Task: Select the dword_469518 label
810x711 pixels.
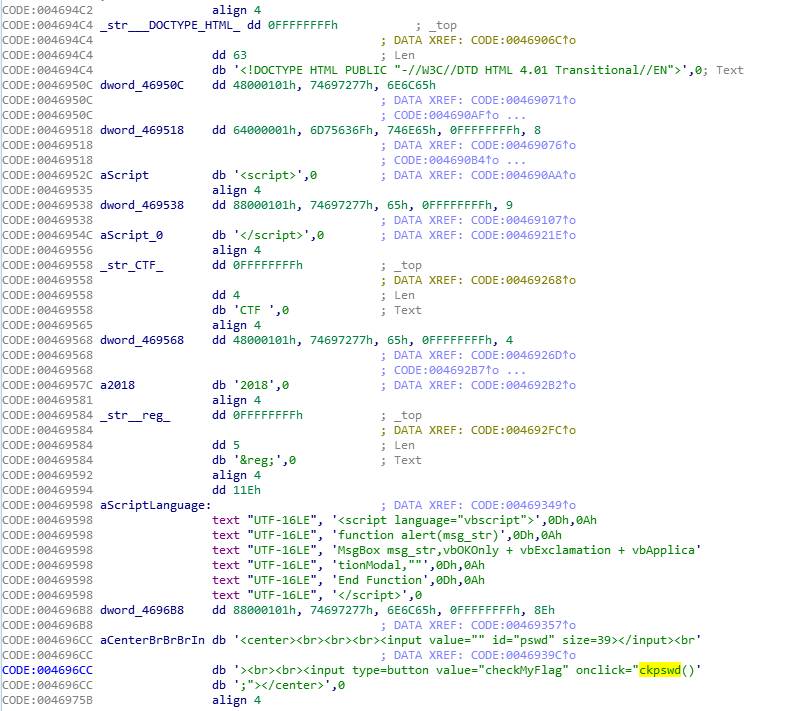Action: coord(142,130)
